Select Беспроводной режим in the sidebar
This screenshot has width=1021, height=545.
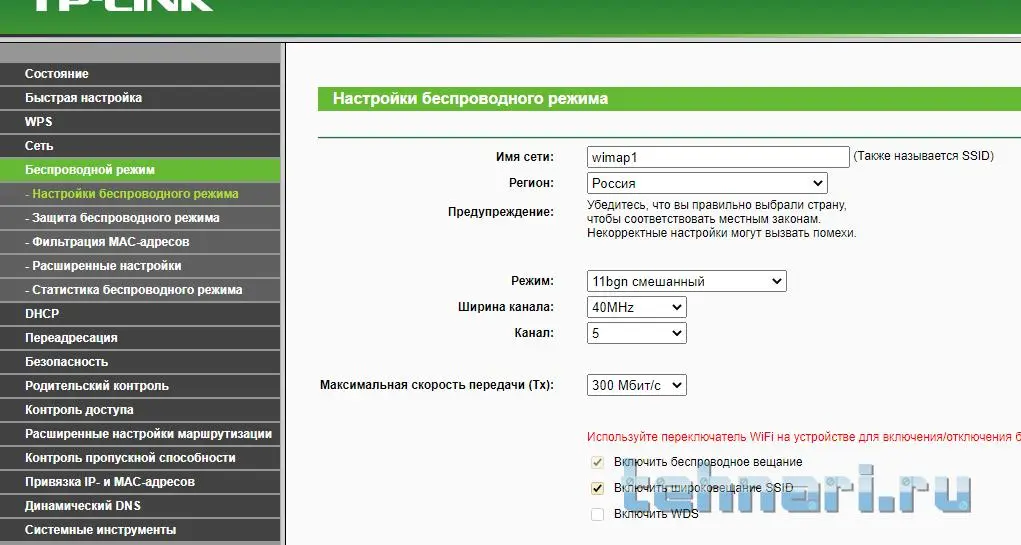click(140, 170)
